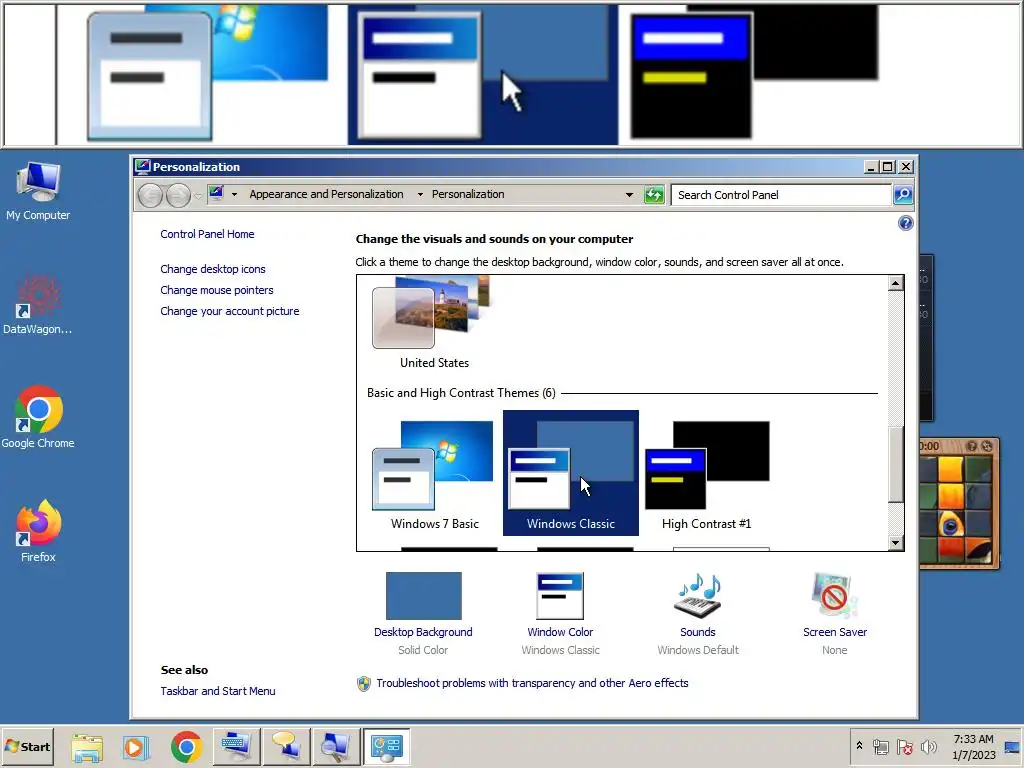The width and height of the screenshot is (1024, 768).
Task: Open the DataWagon desktop shortcut
Action: pyautogui.click(x=38, y=306)
